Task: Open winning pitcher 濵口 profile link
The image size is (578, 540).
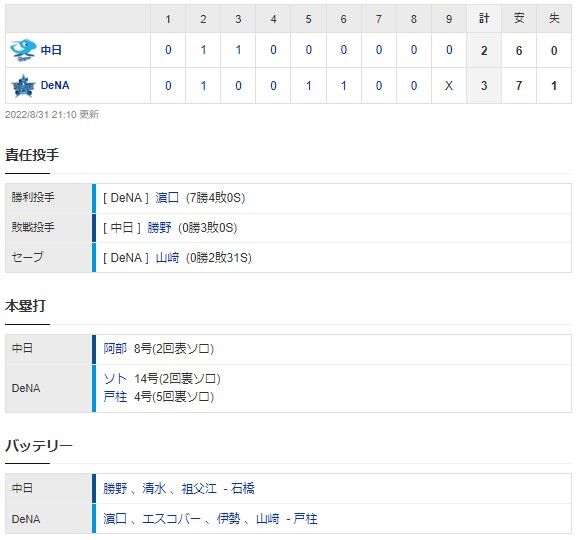Action: click(167, 198)
